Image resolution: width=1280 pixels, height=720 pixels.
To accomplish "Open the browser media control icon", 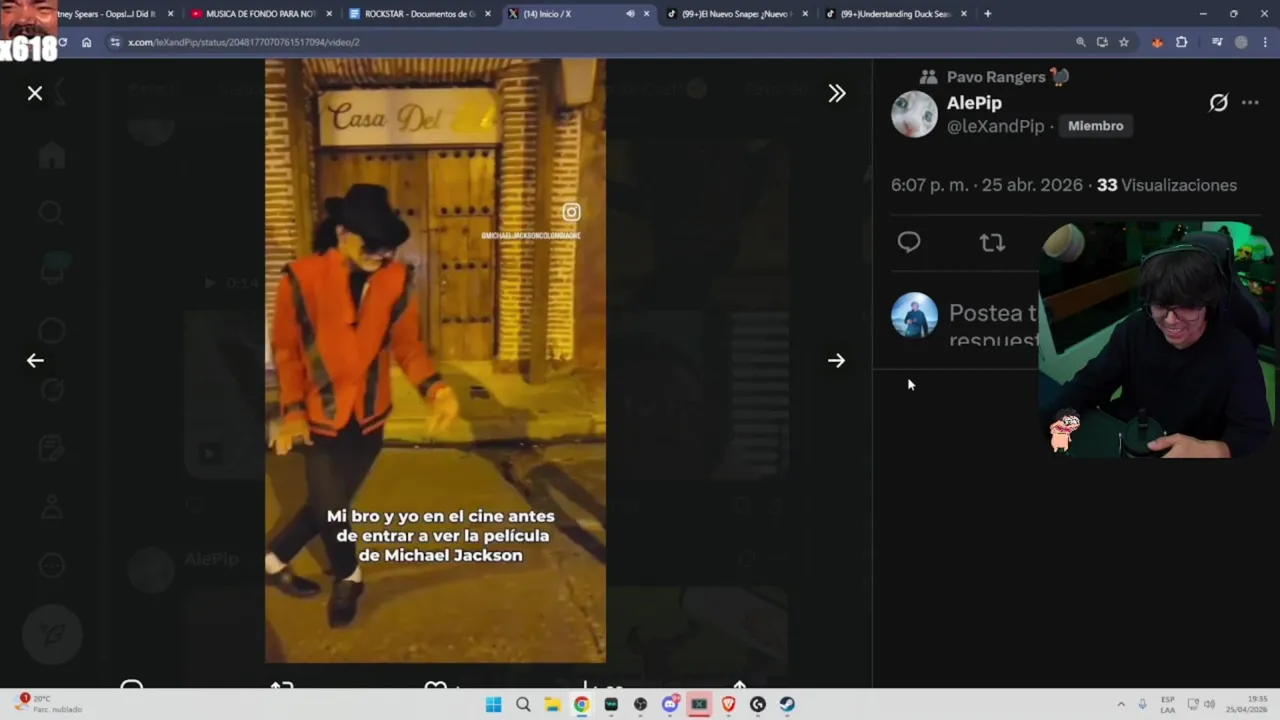I will (x=1217, y=42).
